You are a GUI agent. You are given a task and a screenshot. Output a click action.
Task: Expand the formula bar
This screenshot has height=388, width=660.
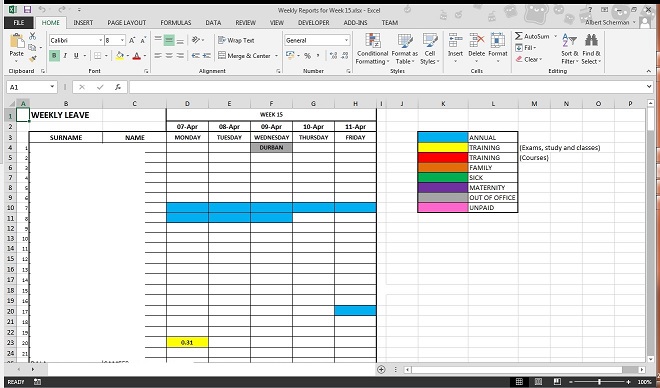649,87
